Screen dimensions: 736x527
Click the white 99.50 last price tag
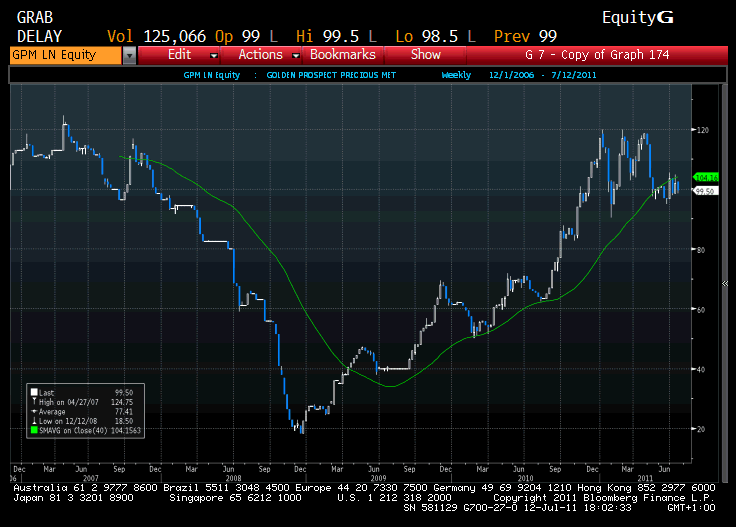(704, 191)
